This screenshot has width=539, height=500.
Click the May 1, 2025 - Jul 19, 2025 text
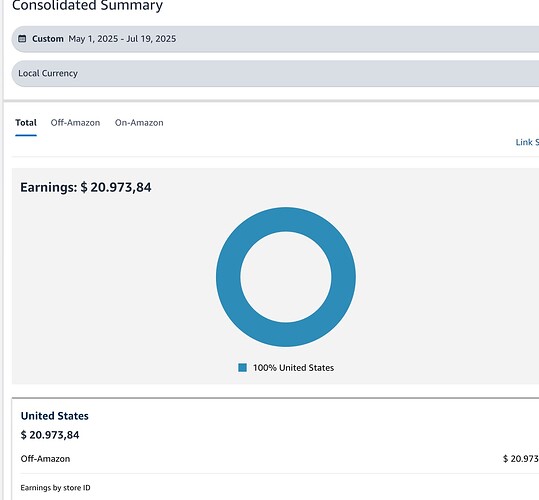(122, 39)
